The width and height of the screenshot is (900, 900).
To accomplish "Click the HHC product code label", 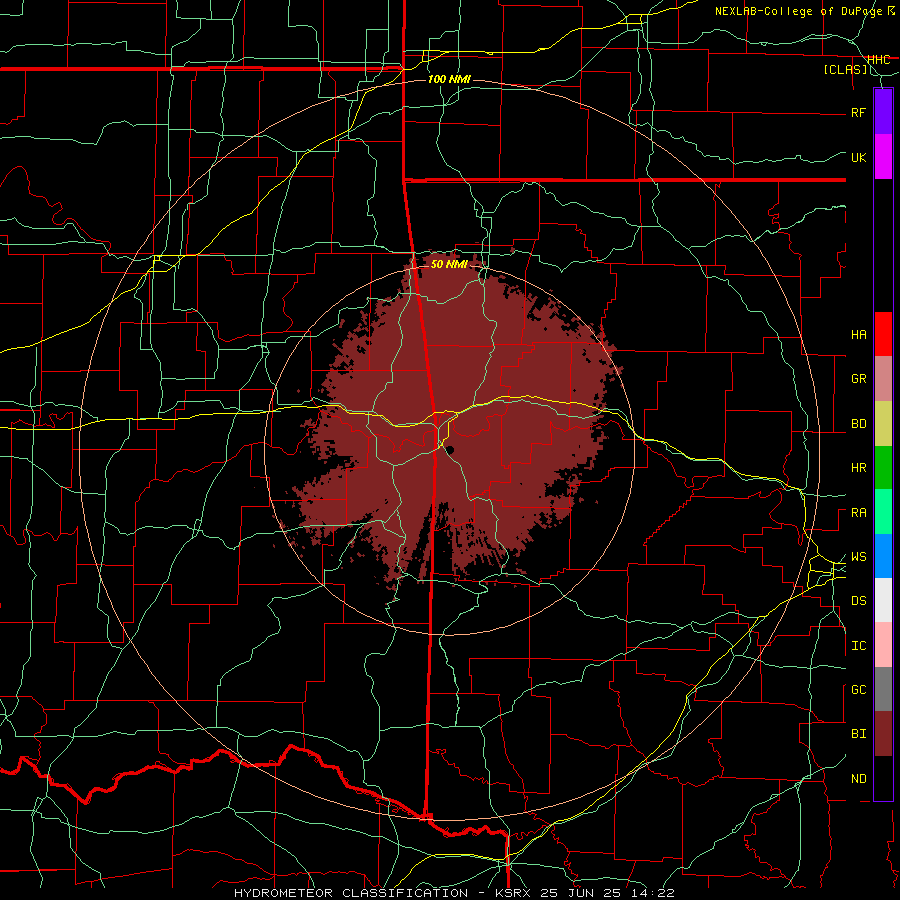I will pyautogui.click(x=878, y=60).
